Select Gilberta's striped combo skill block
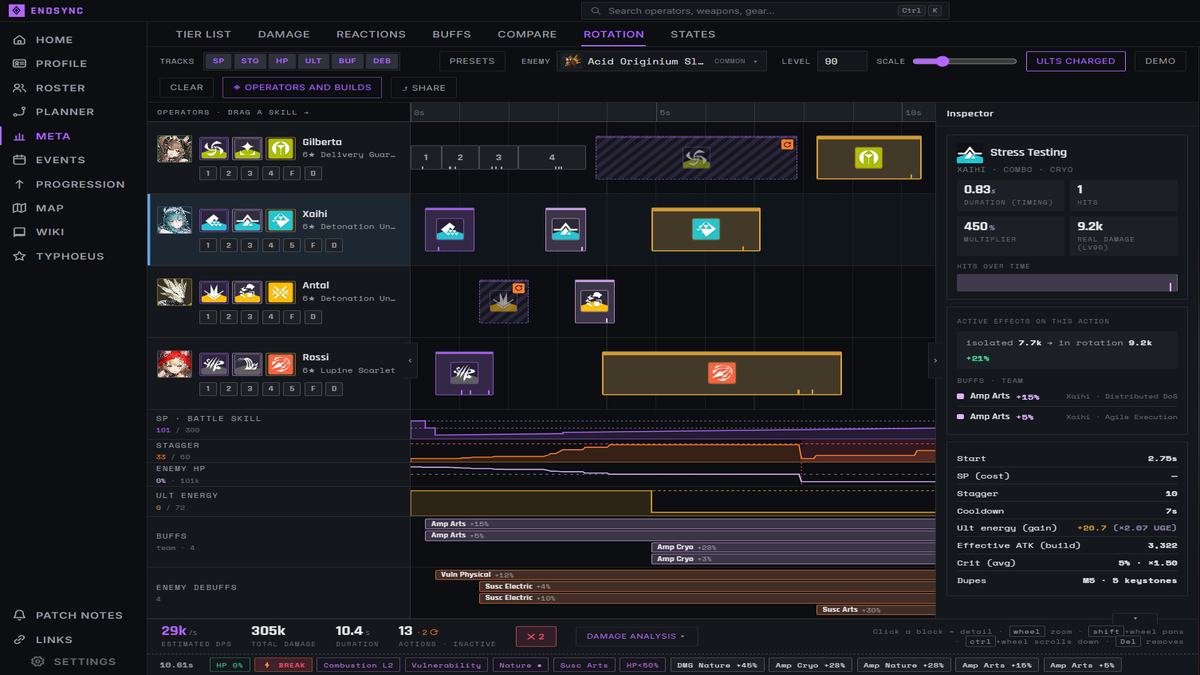Screen dimensions: 1200x675 pos(696,158)
